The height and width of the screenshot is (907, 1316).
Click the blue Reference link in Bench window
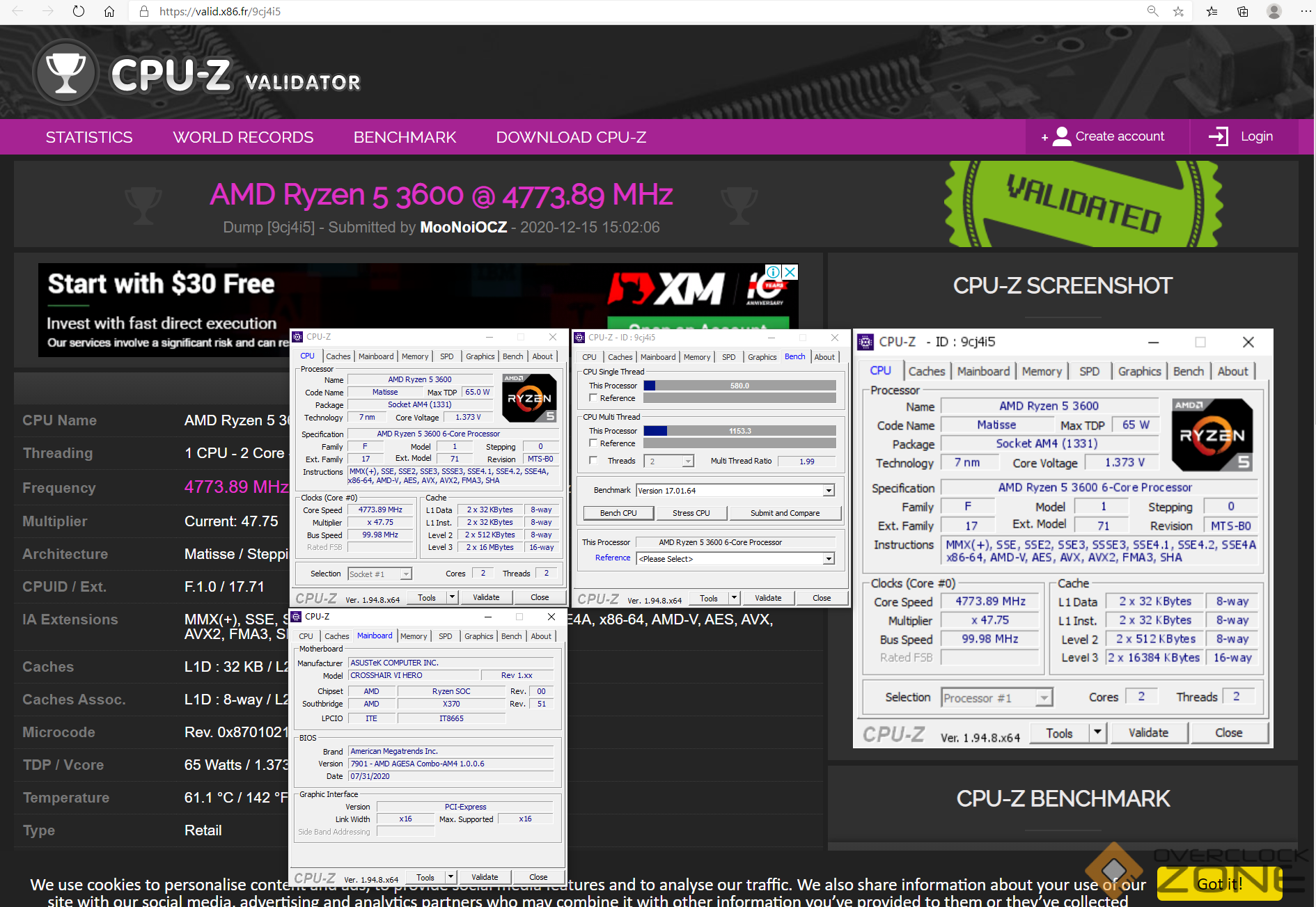tap(613, 558)
